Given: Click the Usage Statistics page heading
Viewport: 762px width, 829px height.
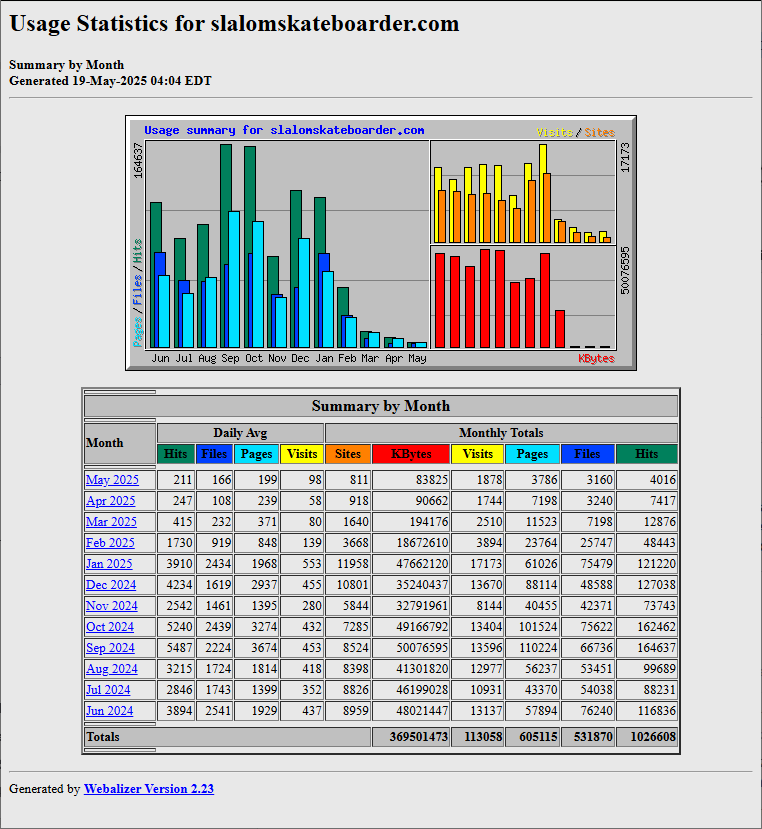Looking at the screenshot, I should [x=234, y=24].
